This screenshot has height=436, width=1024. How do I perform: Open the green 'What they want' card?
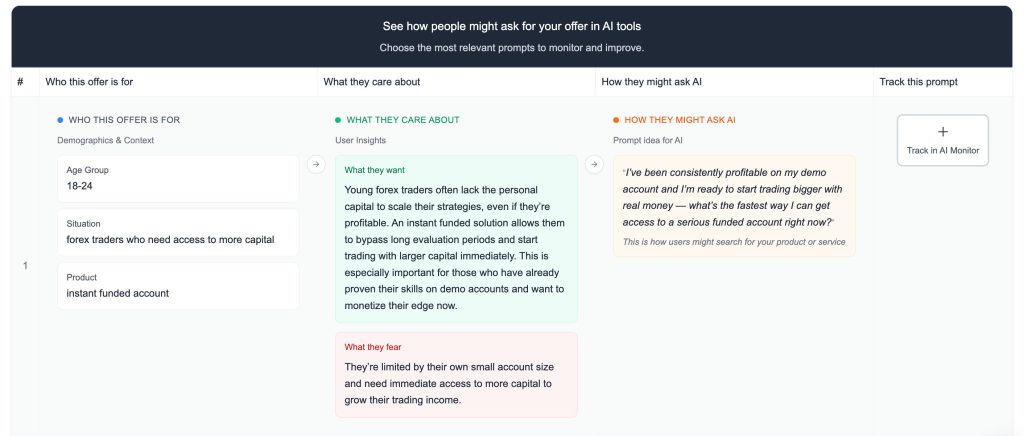tap(456, 238)
